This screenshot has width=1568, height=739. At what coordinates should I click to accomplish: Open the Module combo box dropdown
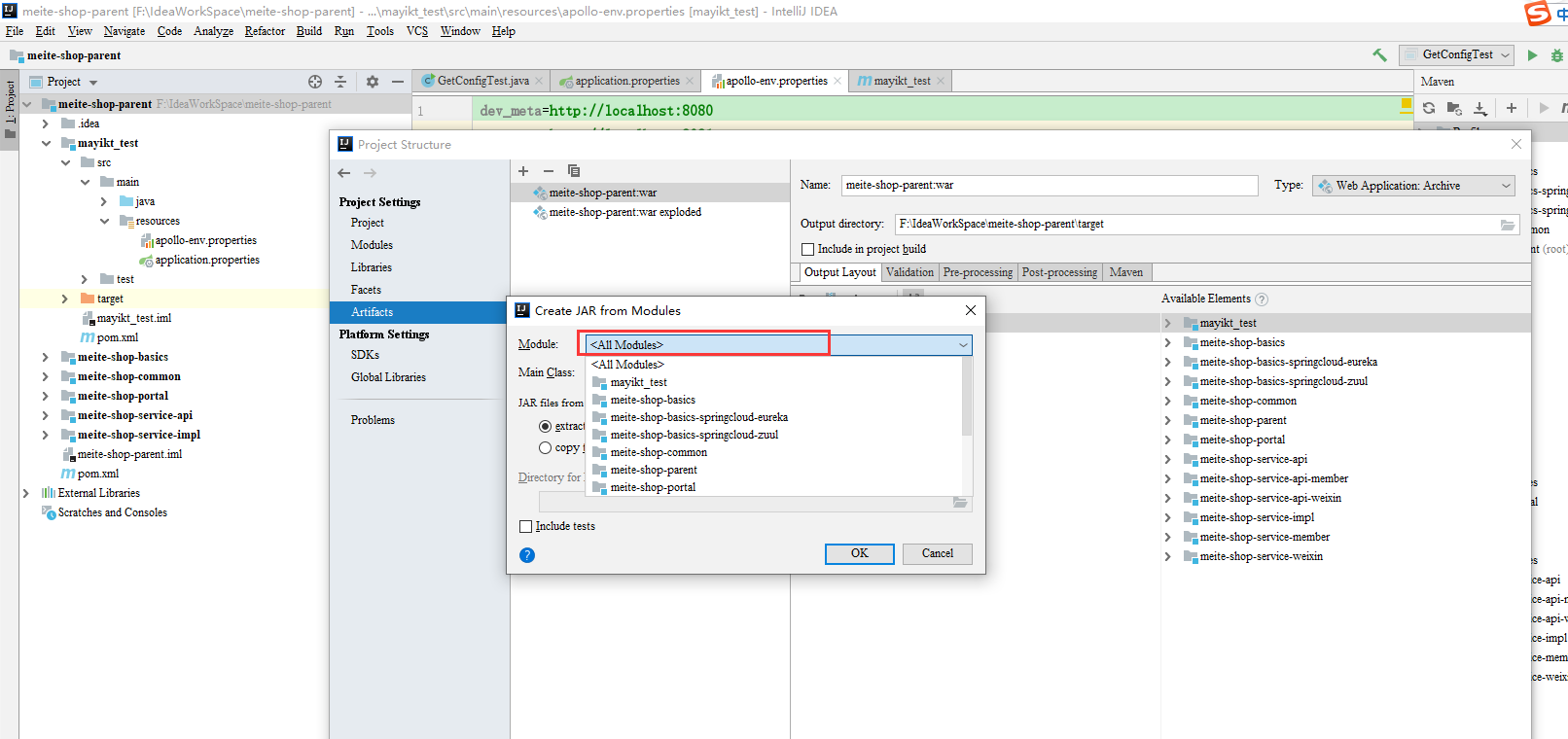pyautogui.click(x=963, y=345)
